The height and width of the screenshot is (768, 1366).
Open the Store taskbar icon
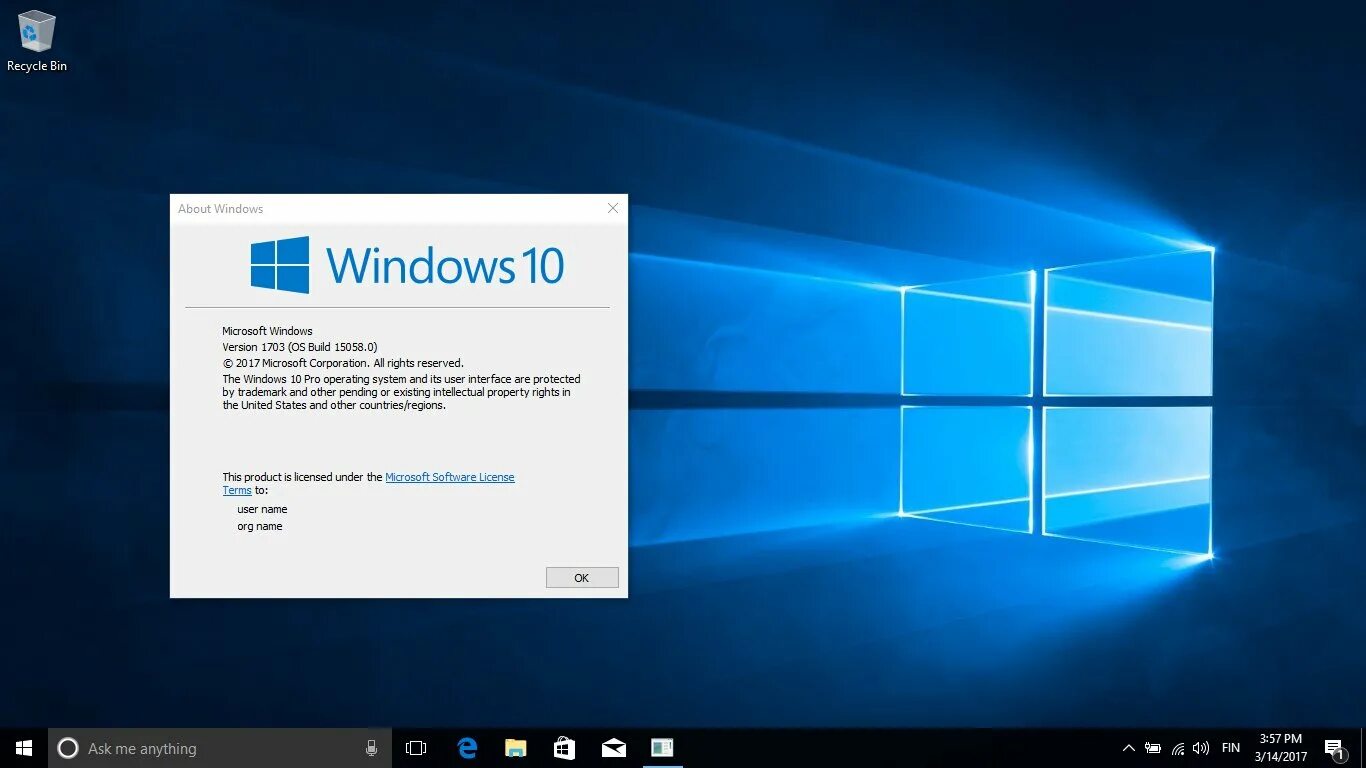(565, 748)
